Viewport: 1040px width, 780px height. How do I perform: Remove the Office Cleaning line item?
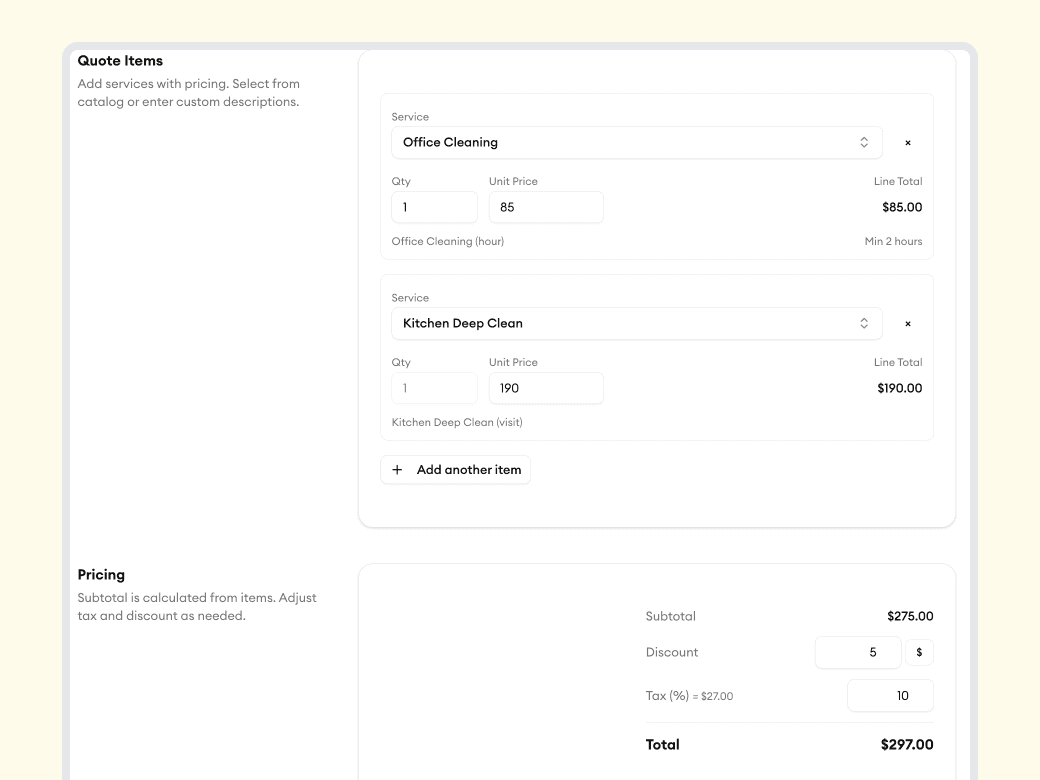click(907, 142)
